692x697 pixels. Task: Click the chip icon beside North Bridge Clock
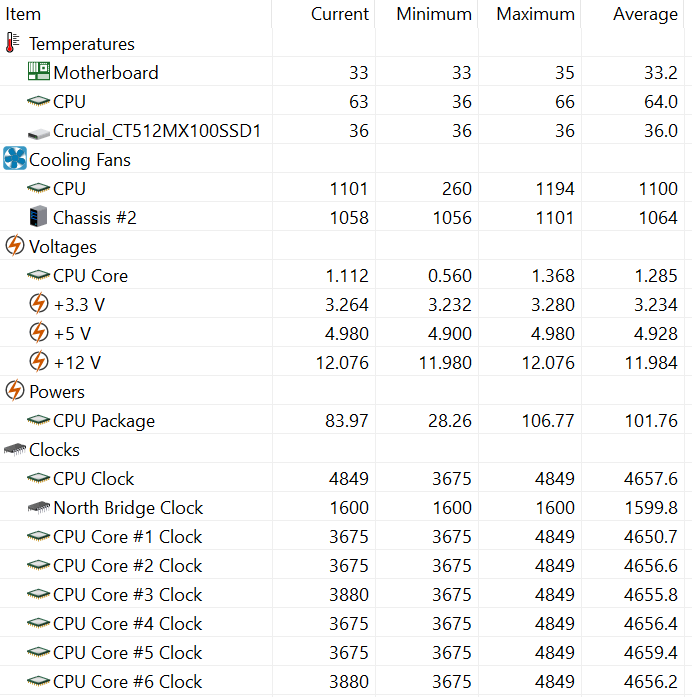(x=39, y=507)
